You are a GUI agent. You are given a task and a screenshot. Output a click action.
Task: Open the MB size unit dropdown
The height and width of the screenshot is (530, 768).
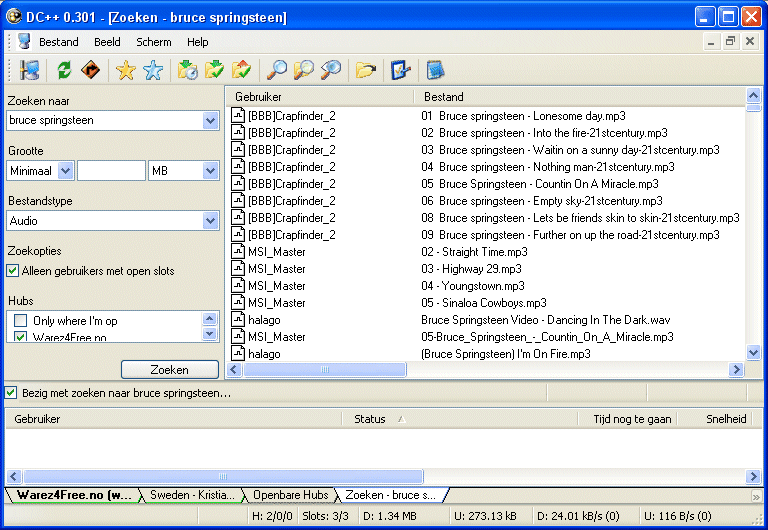(x=211, y=170)
